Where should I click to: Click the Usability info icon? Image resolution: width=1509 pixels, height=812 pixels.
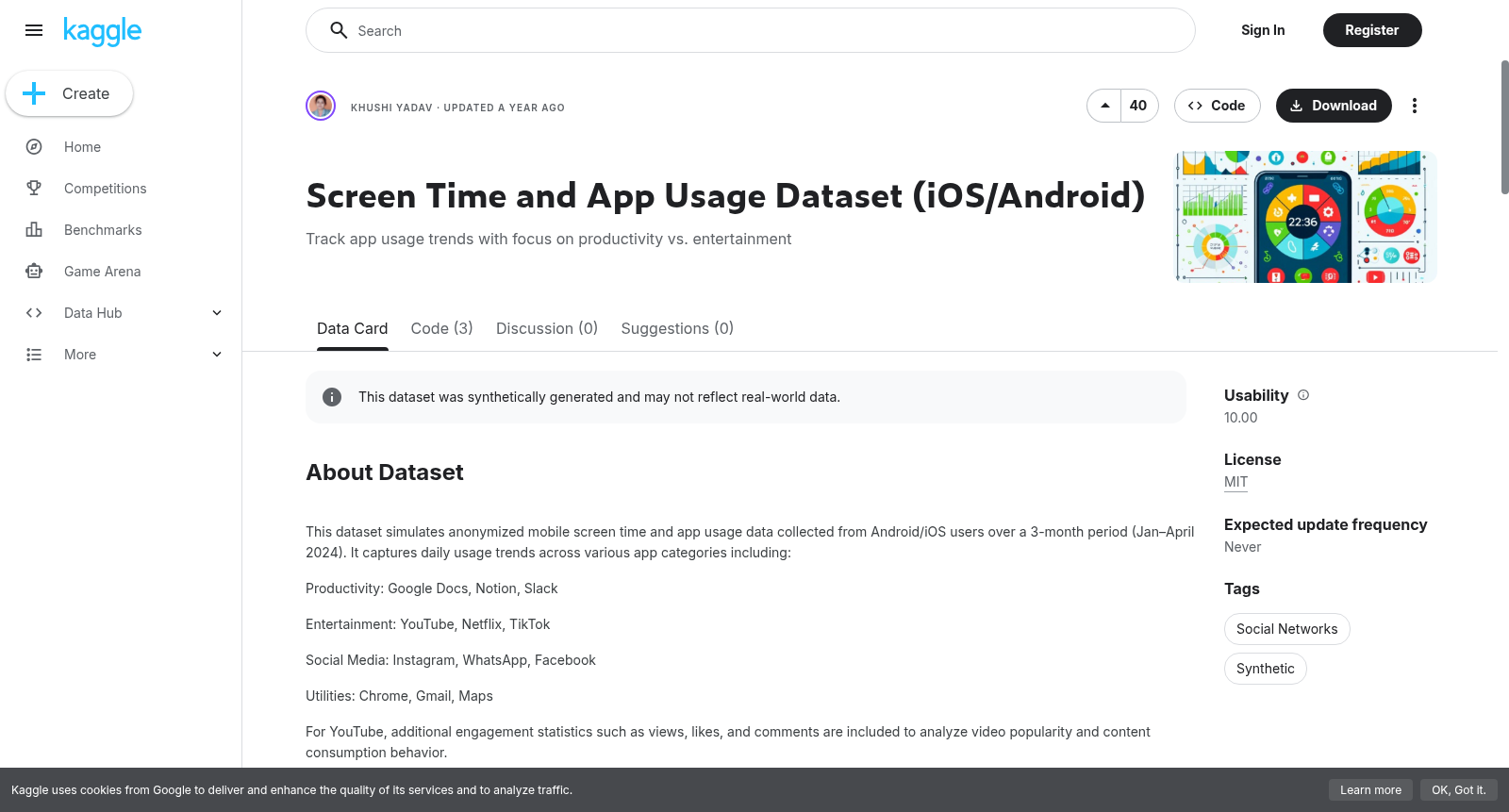[1303, 395]
